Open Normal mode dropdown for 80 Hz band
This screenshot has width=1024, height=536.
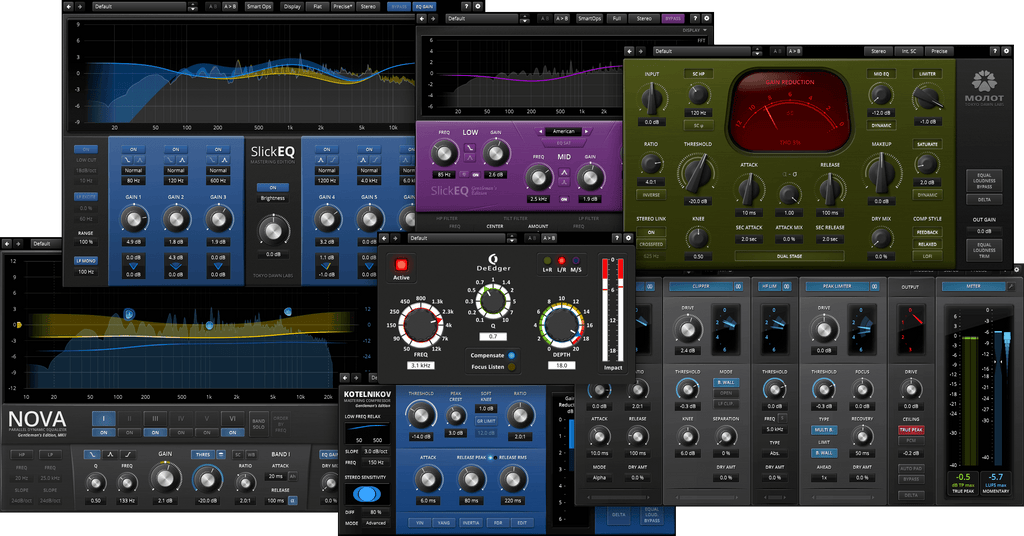click(x=133, y=170)
